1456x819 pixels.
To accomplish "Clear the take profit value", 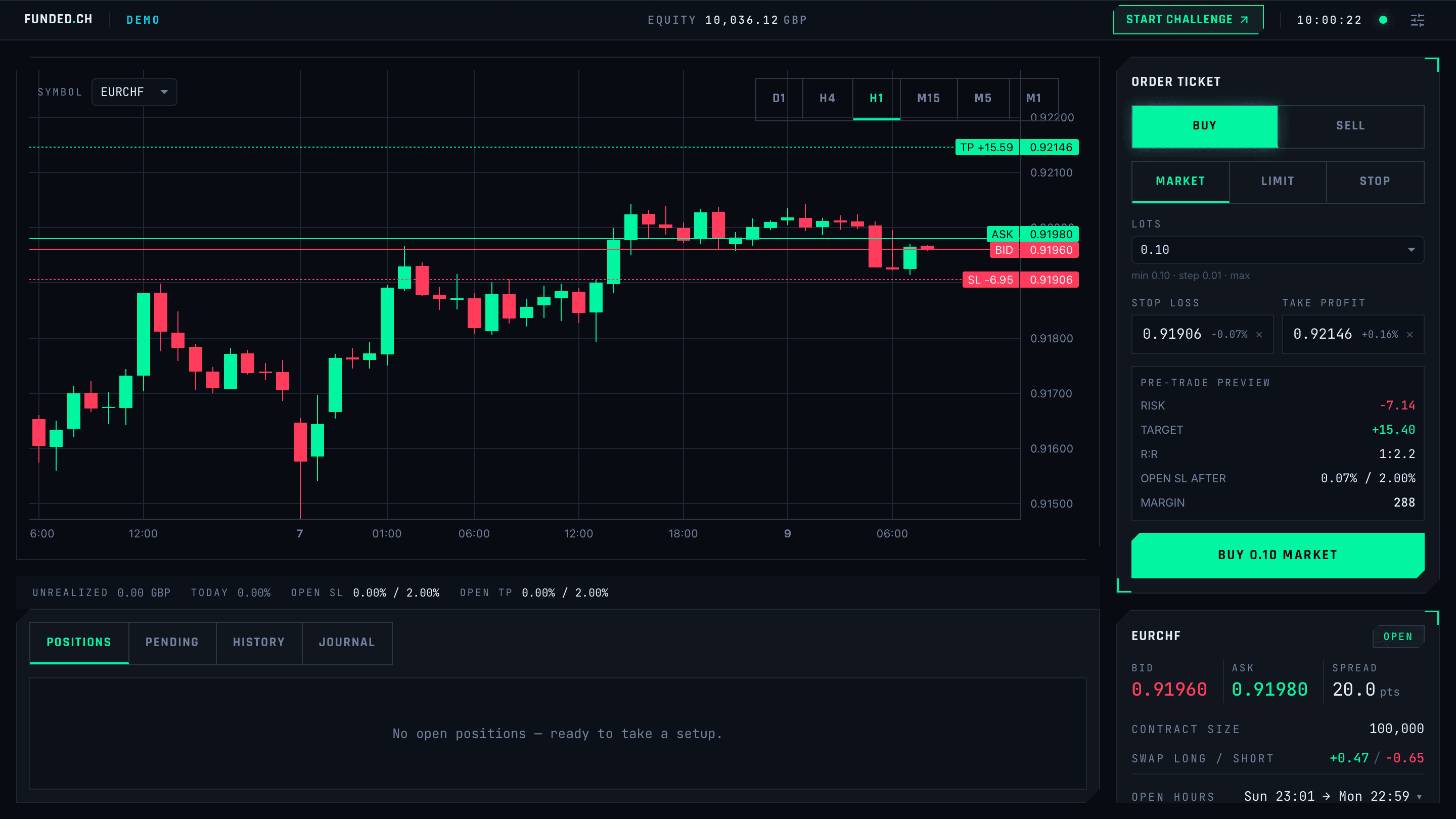I will [1409, 335].
